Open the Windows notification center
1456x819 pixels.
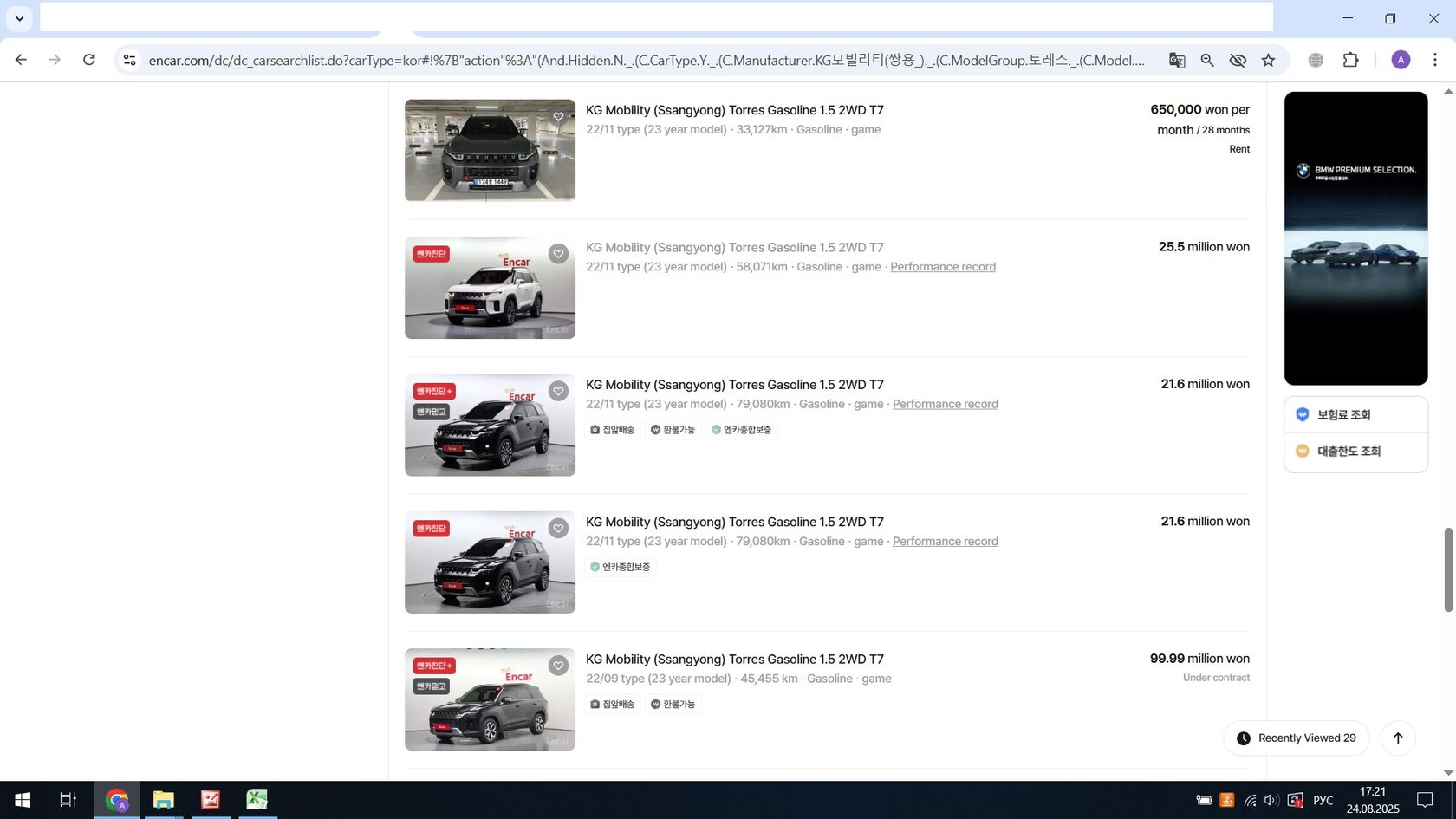[1426, 800]
